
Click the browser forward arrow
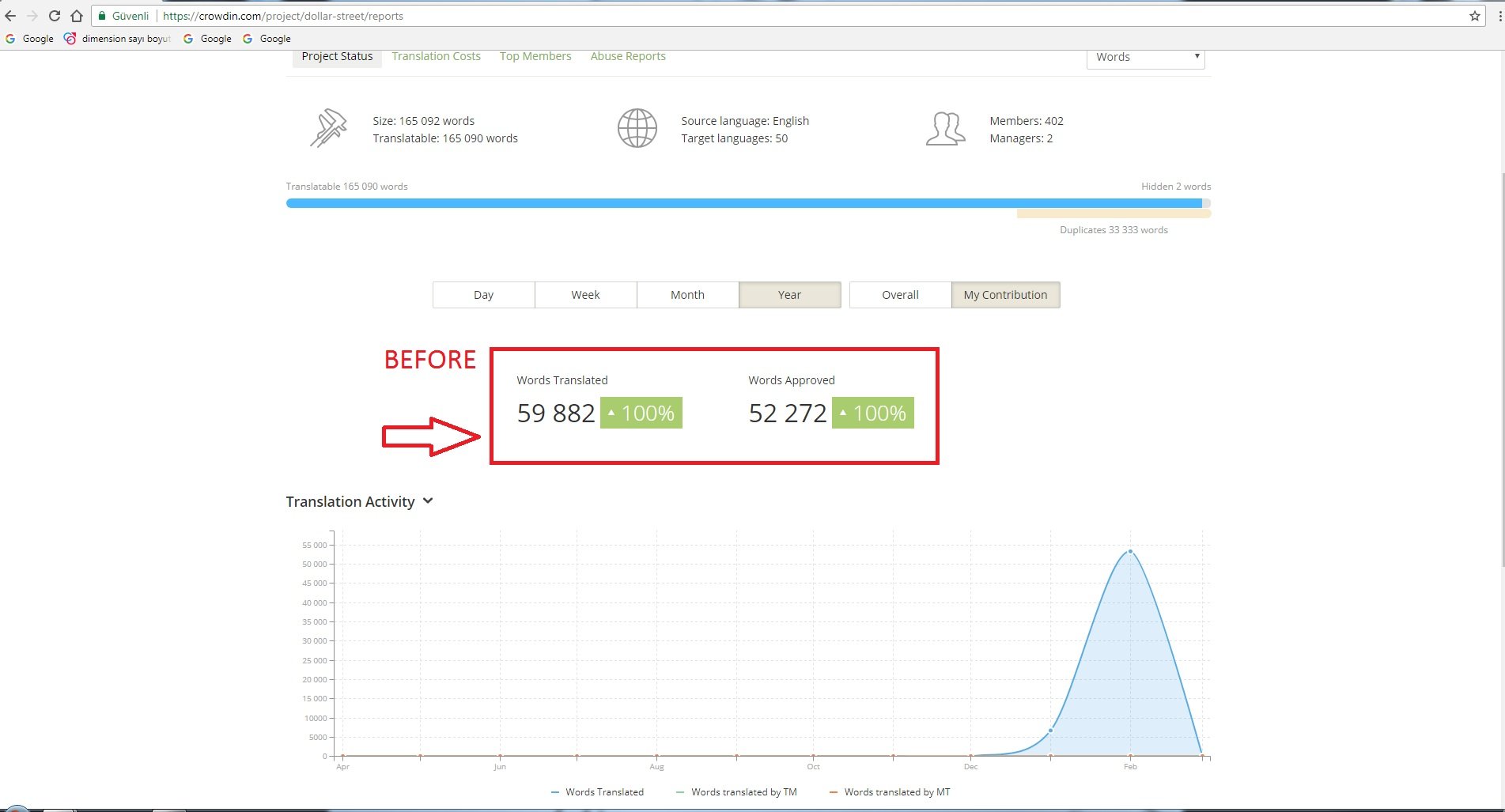pyautogui.click(x=32, y=16)
